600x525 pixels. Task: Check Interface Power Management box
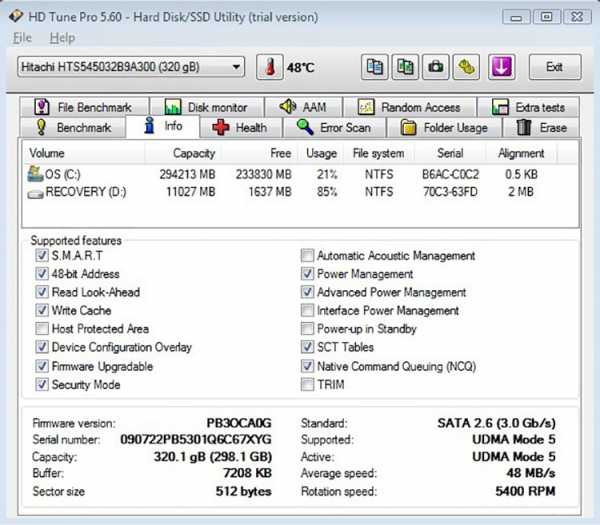tap(307, 310)
